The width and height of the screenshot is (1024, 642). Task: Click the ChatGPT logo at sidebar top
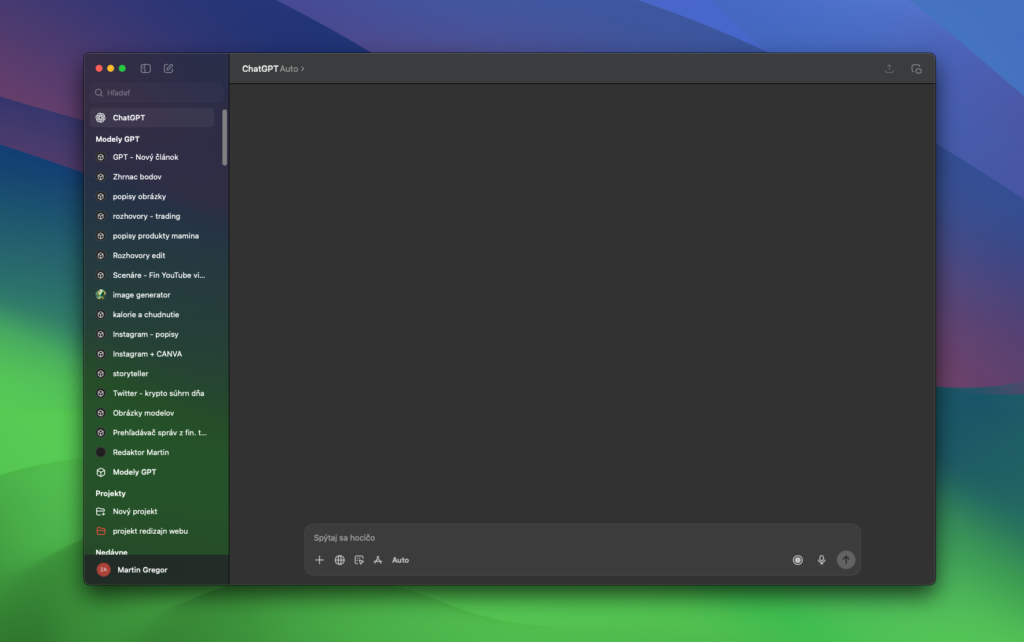pos(100,117)
